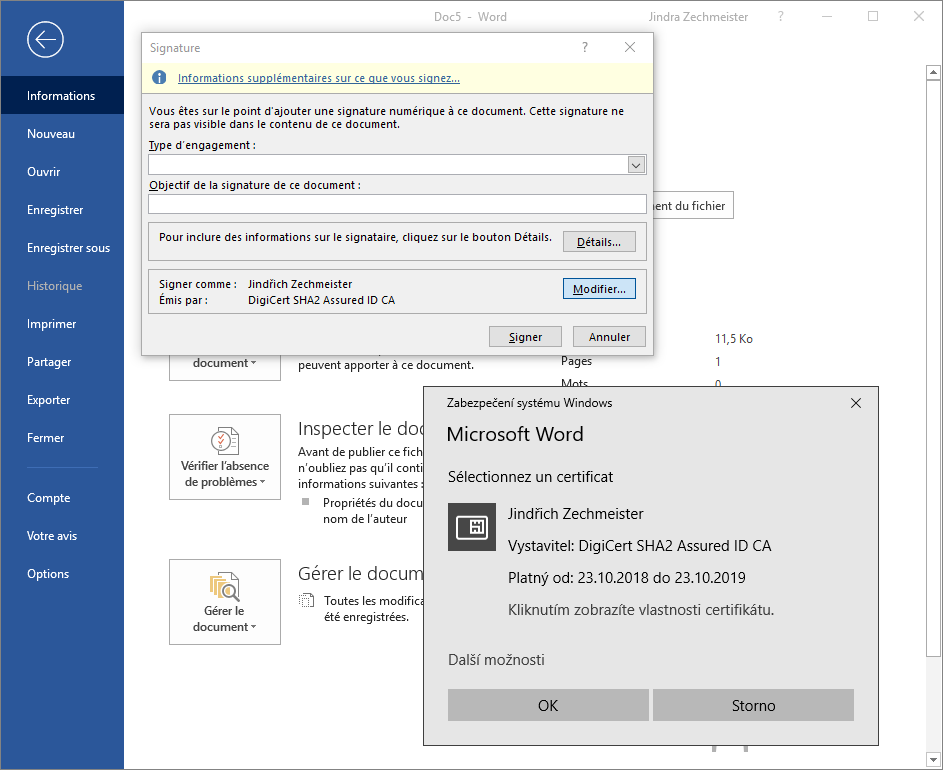Click the certificate icon in security dialog

pyautogui.click(x=472, y=527)
